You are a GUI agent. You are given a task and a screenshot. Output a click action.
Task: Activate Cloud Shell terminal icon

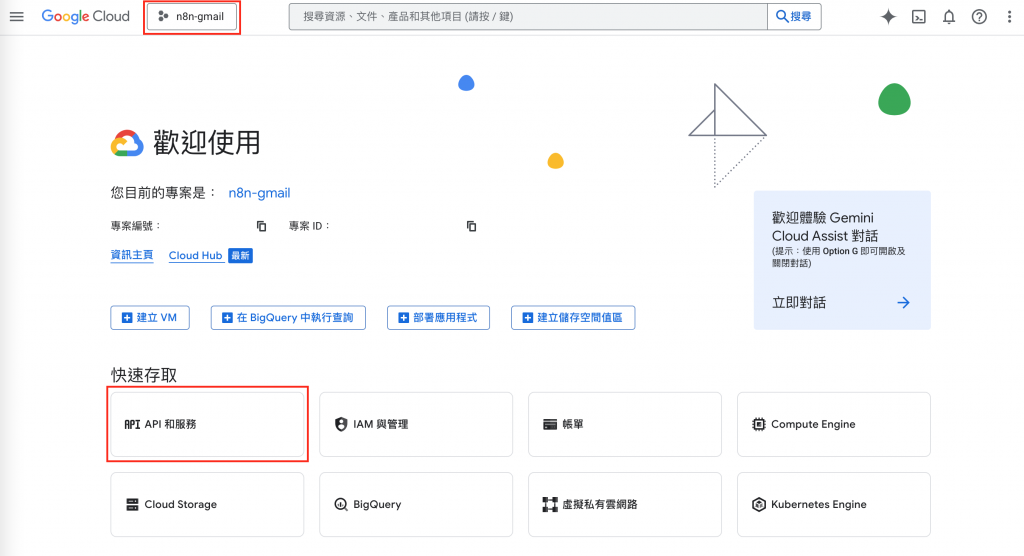[919, 17]
